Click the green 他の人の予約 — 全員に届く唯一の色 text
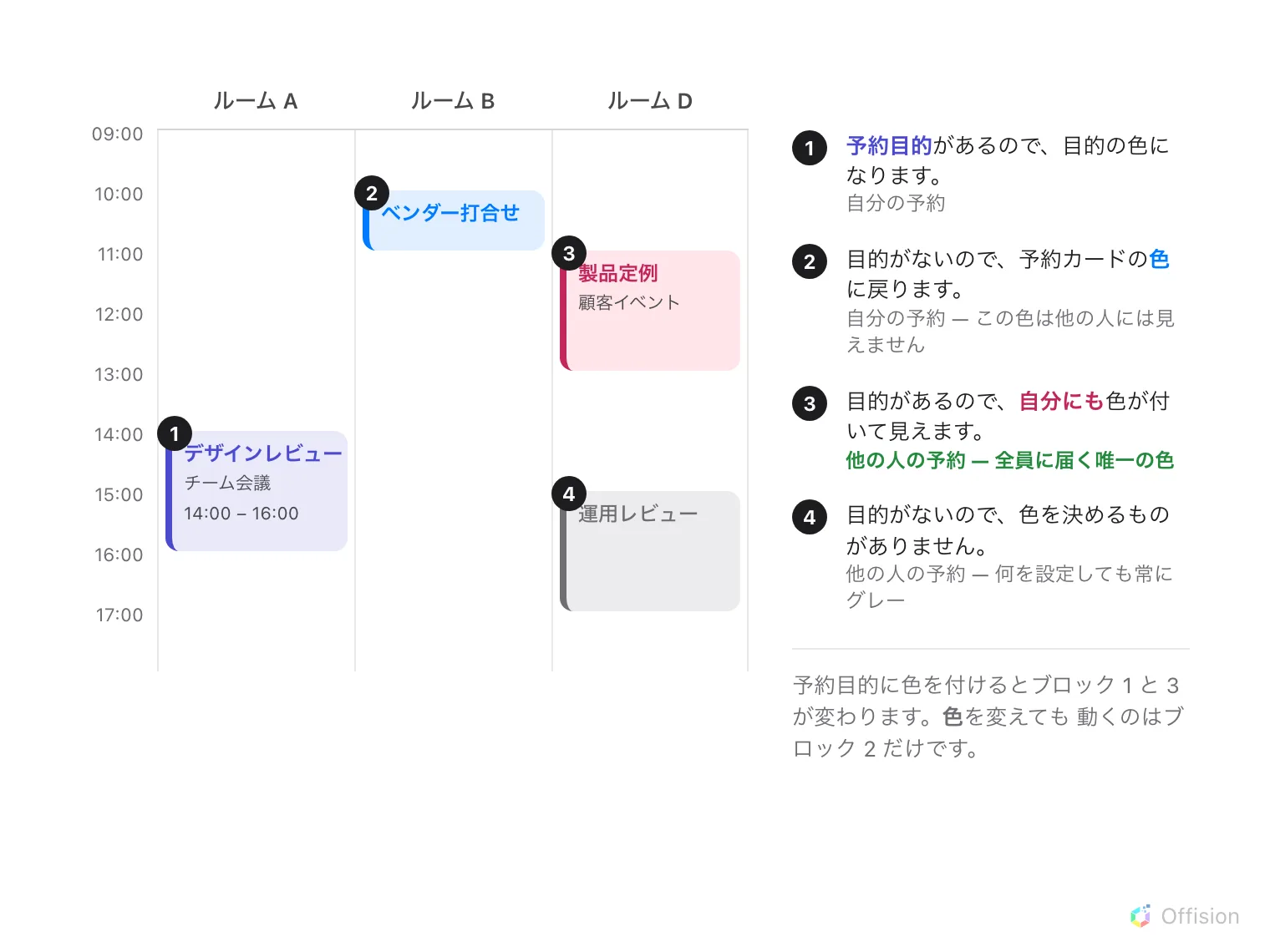 (x=1010, y=460)
